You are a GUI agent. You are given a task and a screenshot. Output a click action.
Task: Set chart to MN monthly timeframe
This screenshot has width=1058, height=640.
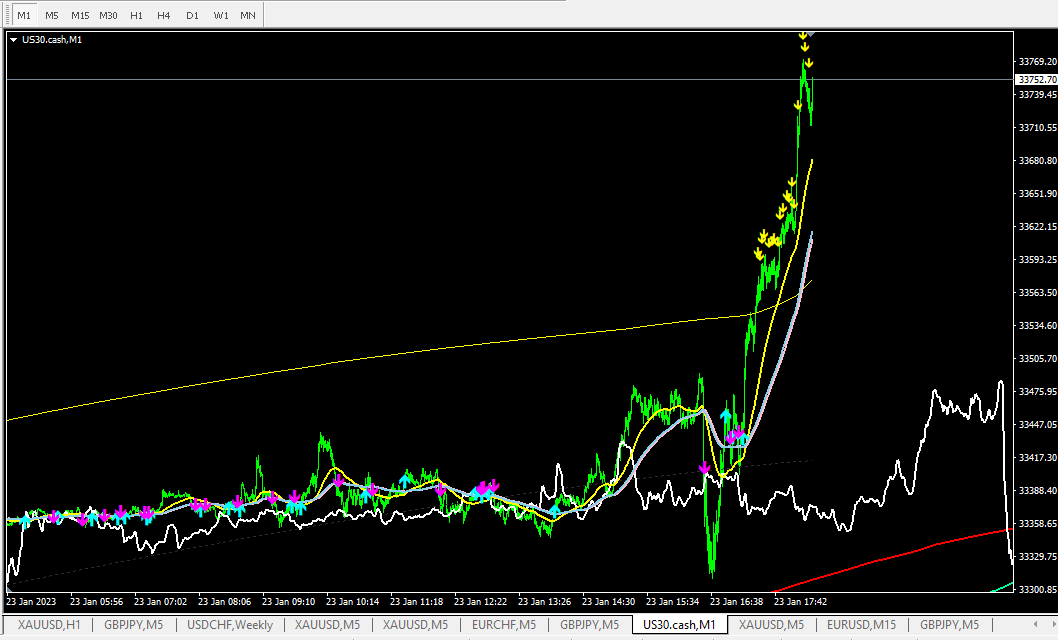(x=248, y=15)
